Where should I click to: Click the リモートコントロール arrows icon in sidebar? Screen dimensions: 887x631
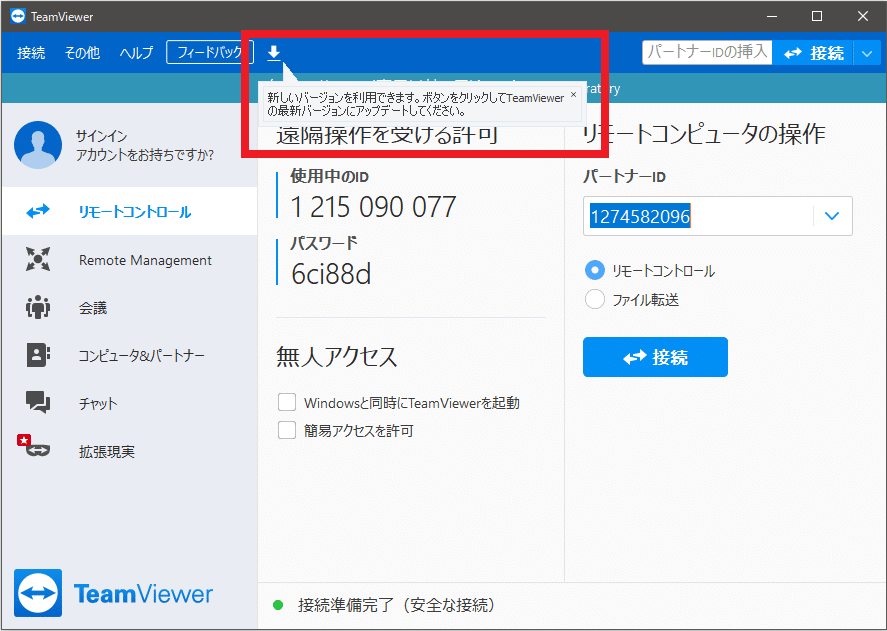[38, 211]
